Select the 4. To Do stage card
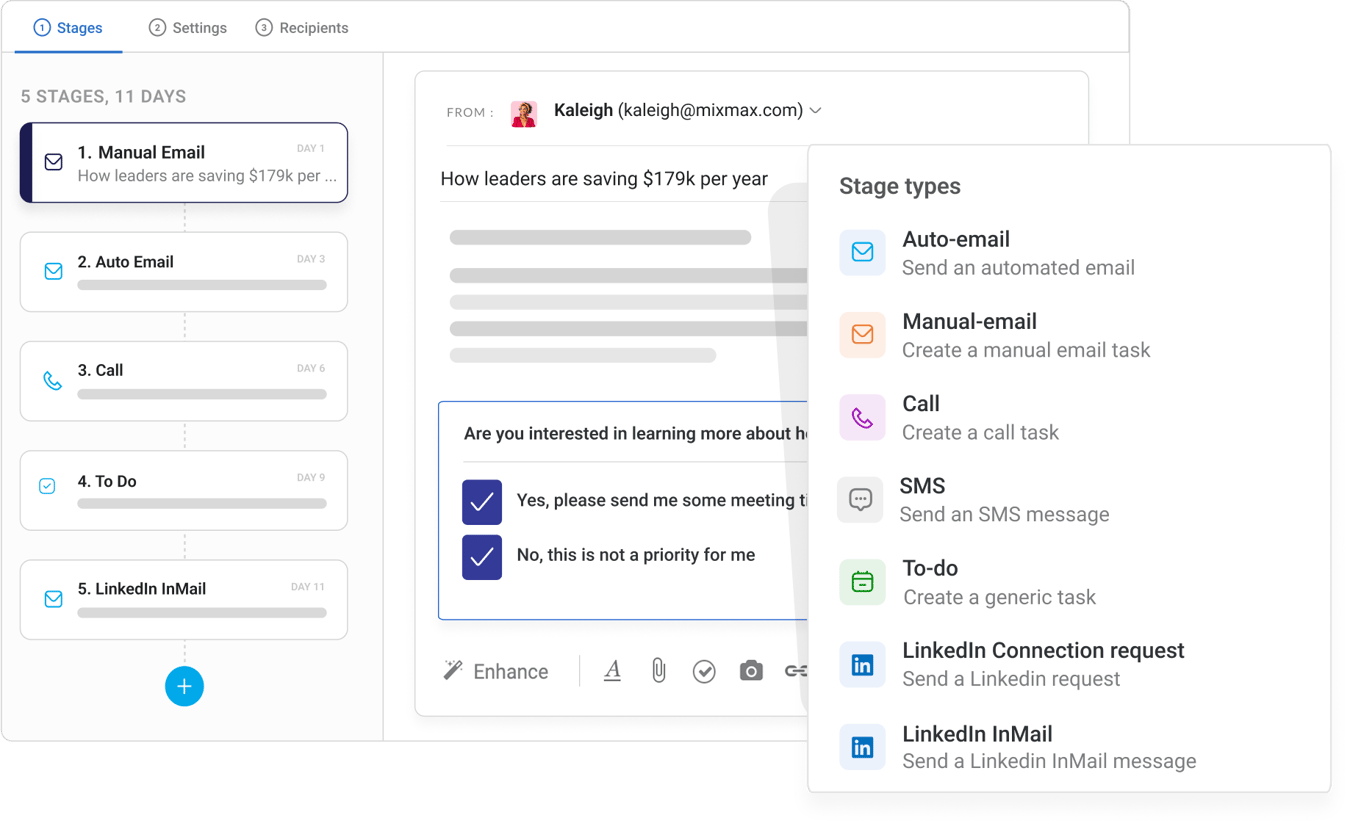 [x=184, y=490]
